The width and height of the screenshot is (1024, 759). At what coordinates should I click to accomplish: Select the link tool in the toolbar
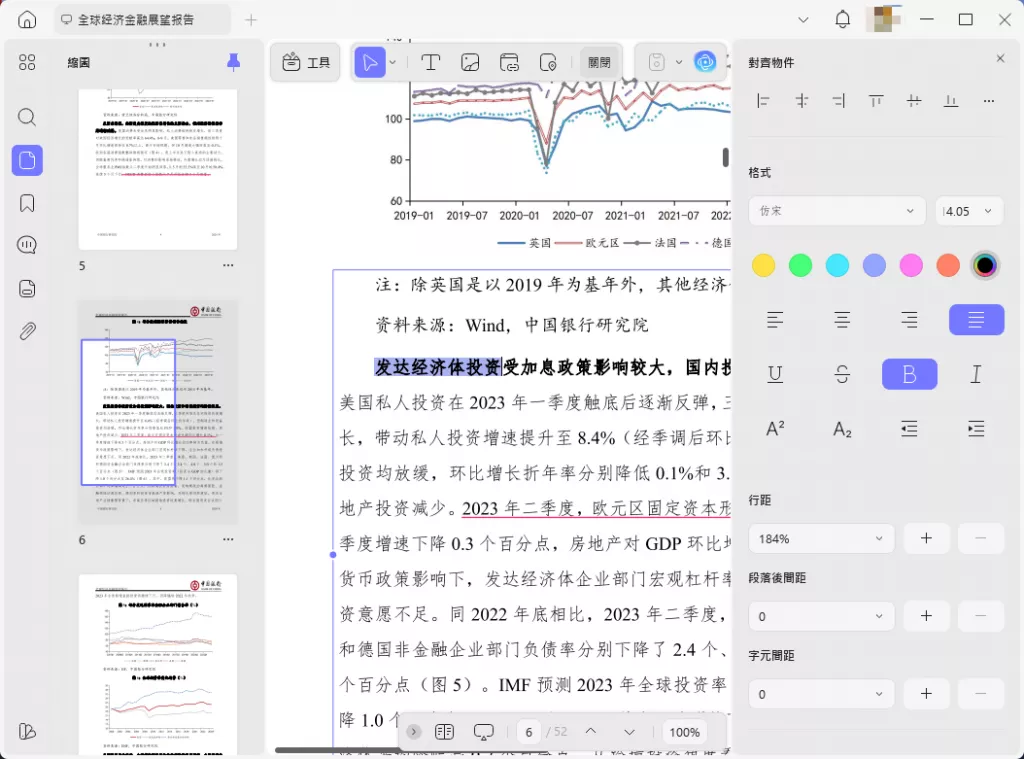509,62
